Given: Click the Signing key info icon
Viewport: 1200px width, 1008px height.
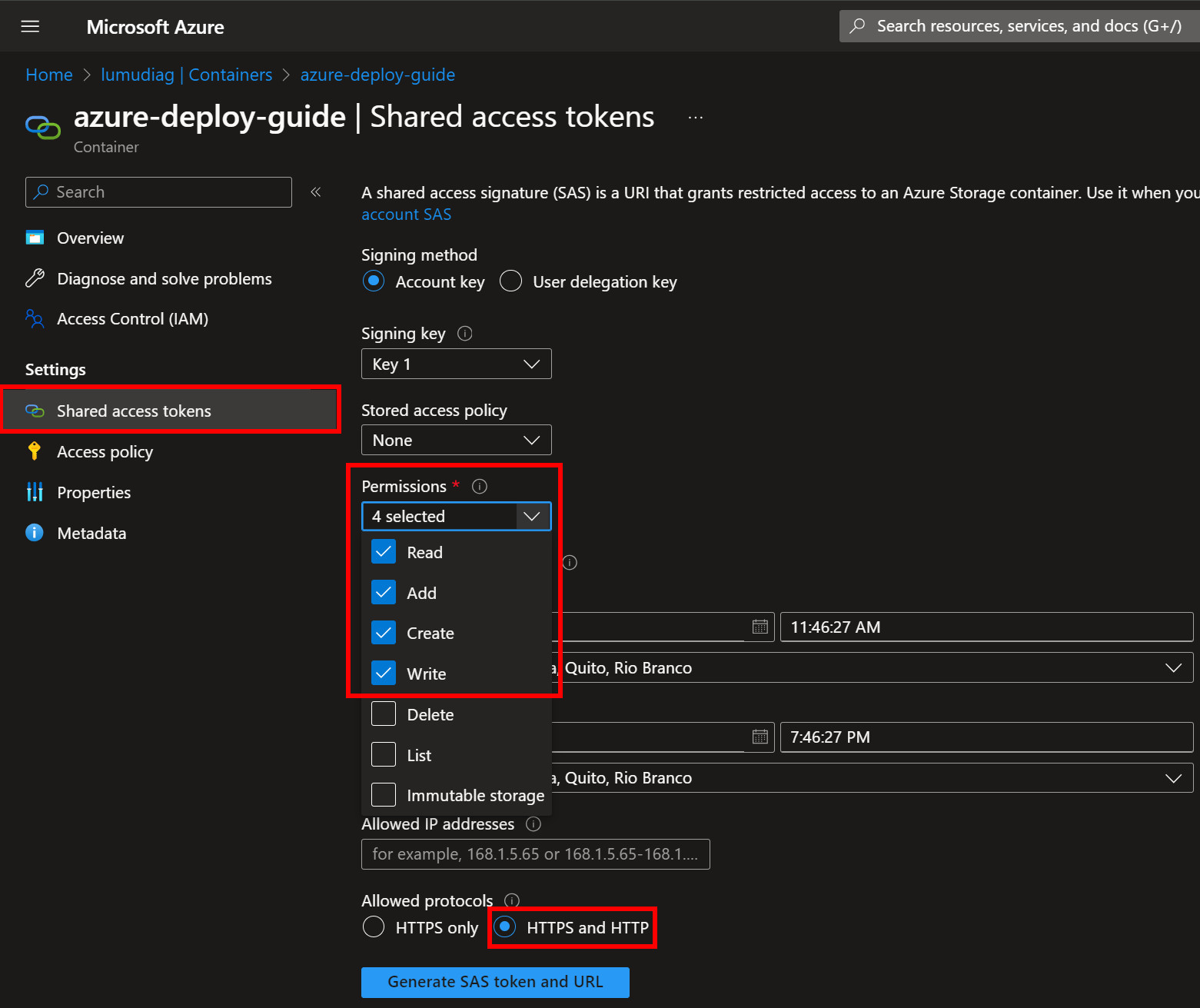Looking at the screenshot, I should coord(464,333).
